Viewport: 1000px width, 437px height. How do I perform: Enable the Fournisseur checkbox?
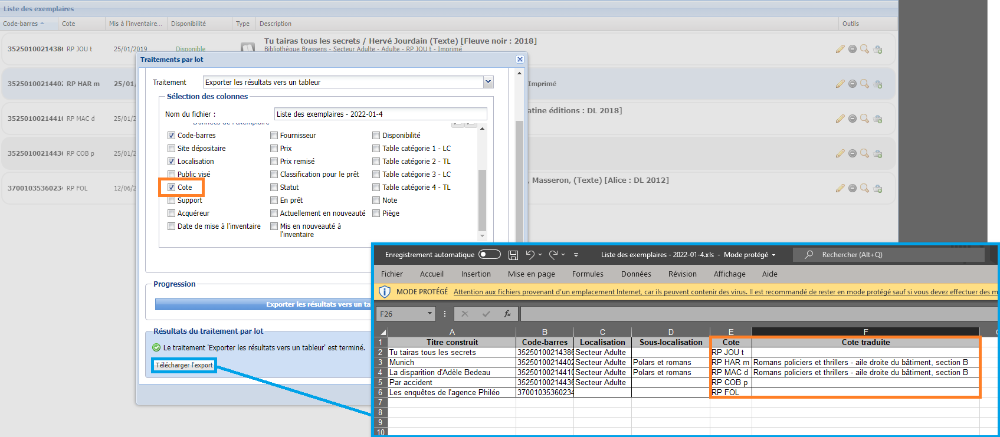click(274, 135)
